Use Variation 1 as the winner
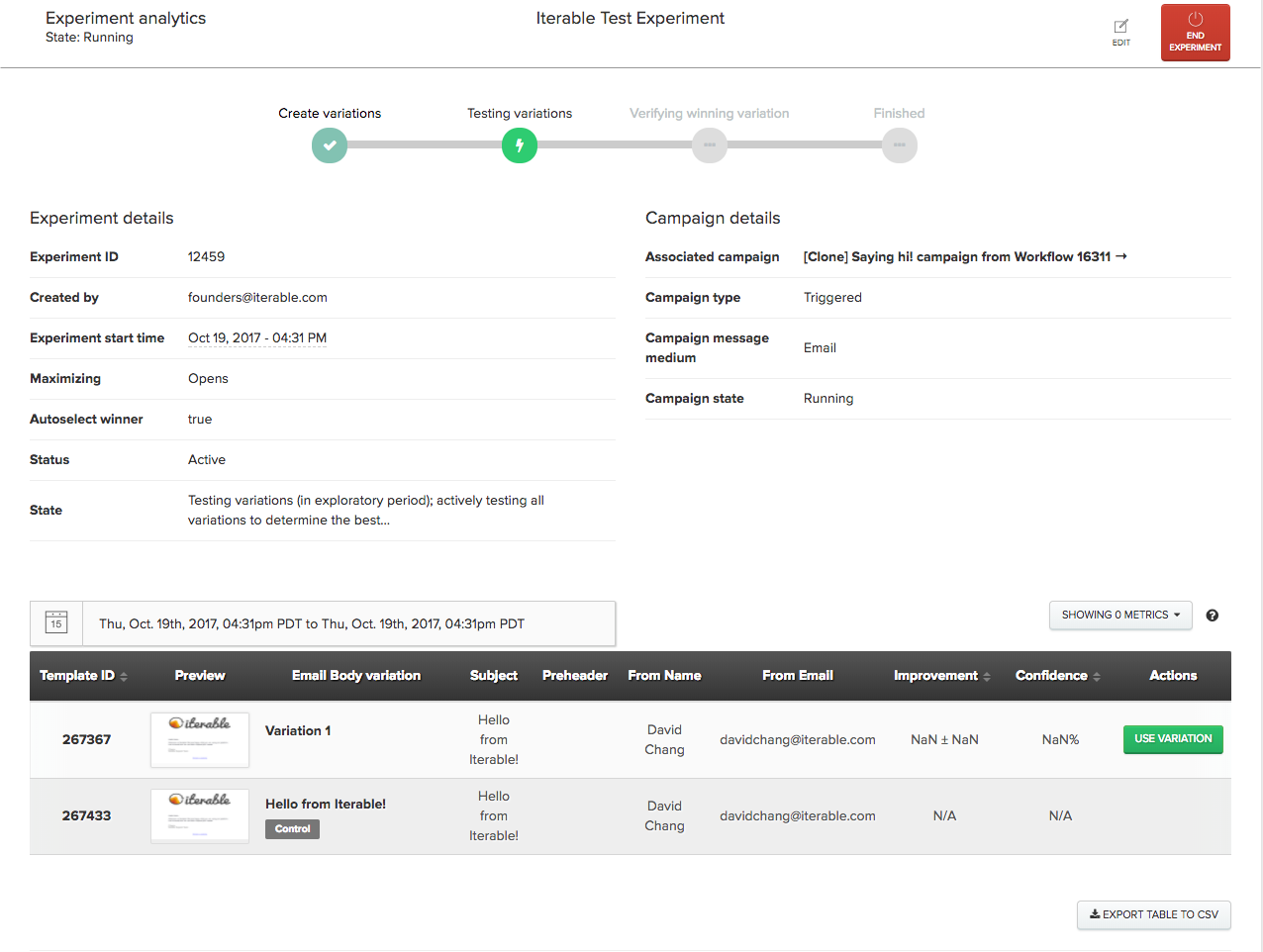The image size is (1263, 952). tap(1173, 739)
